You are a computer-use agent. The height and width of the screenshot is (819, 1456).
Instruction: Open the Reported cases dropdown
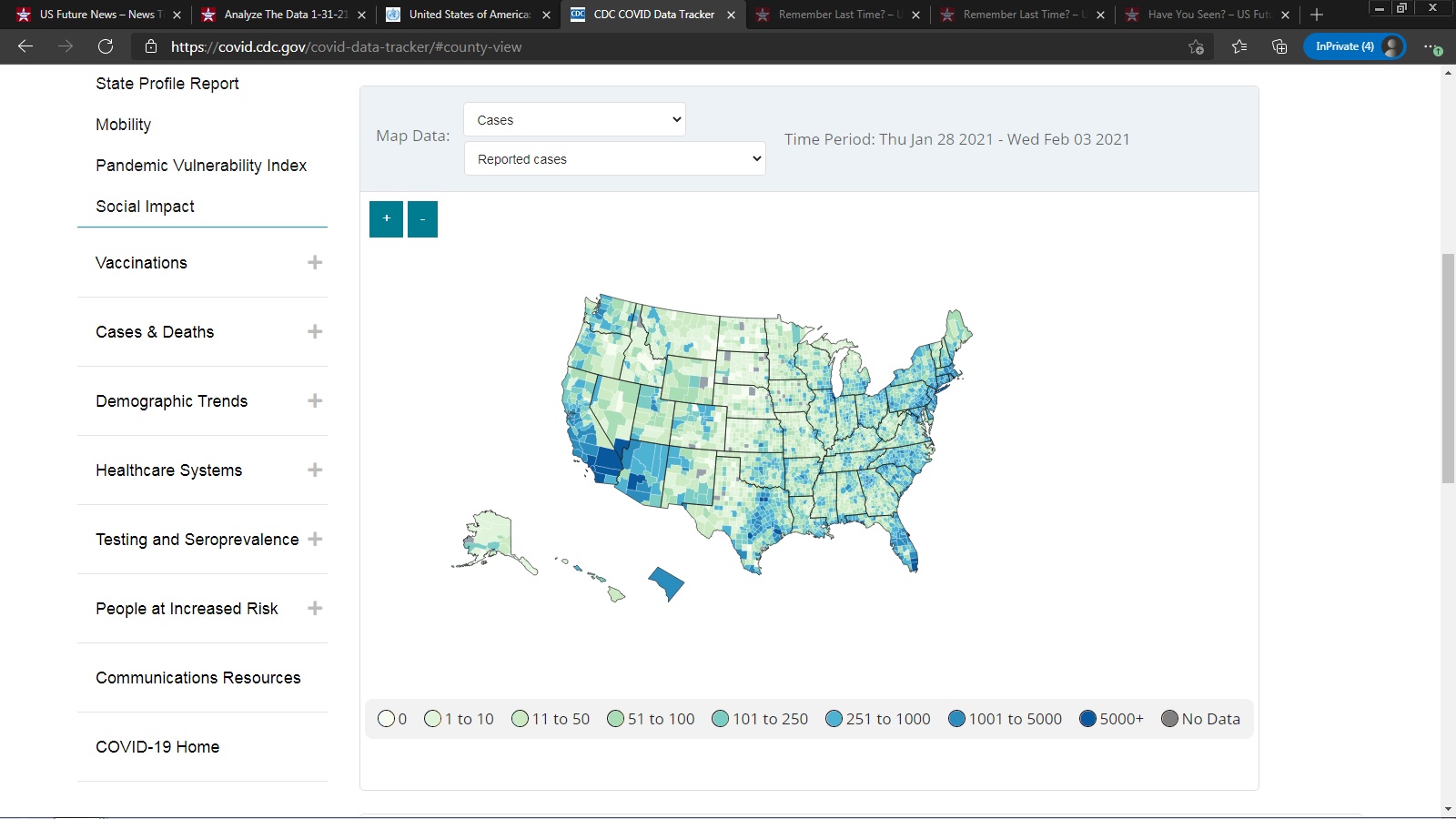pos(614,159)
